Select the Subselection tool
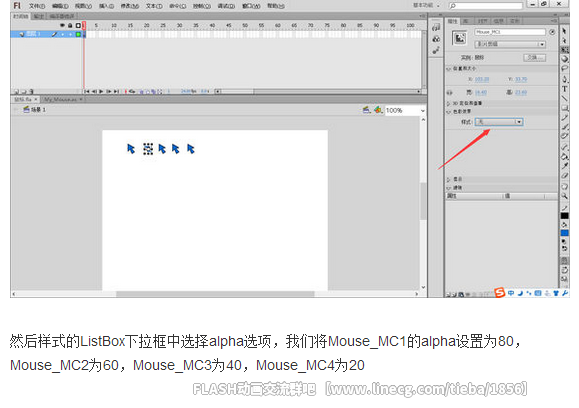This screenshot has width=579, height=408. tap(565, 40)
